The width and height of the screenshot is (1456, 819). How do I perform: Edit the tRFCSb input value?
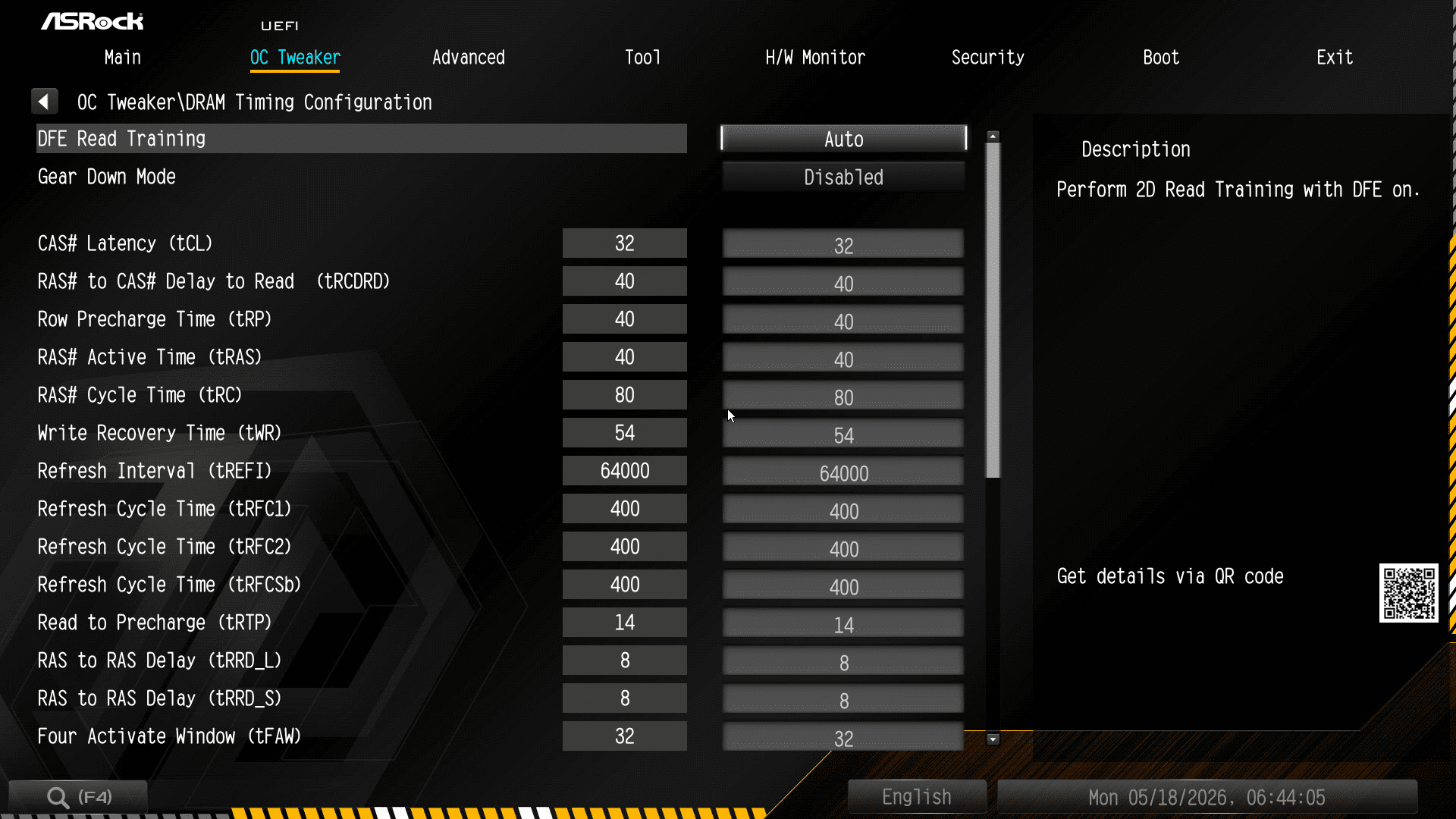(843, 585)
